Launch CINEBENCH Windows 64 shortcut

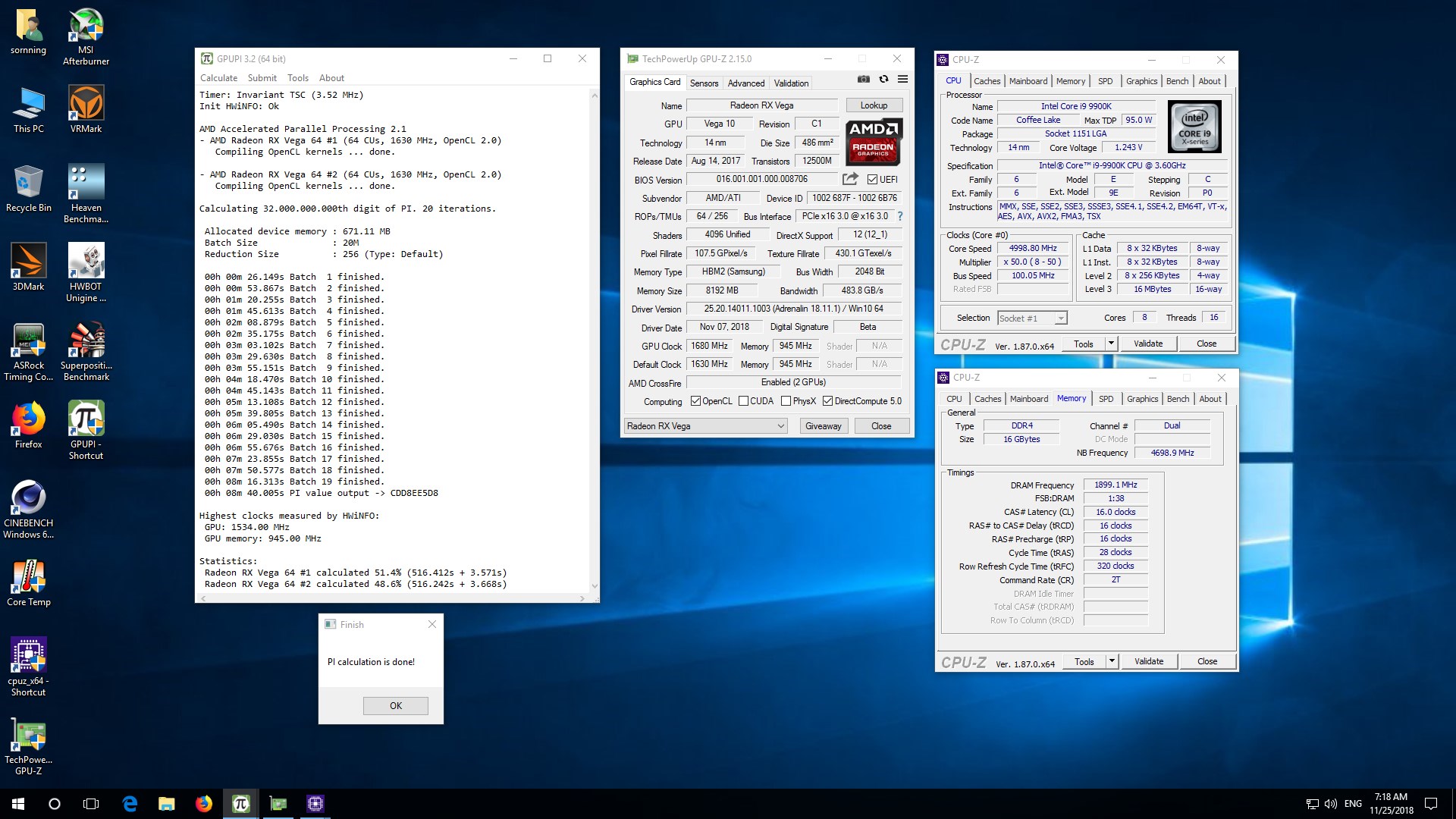tap(28, 510)
